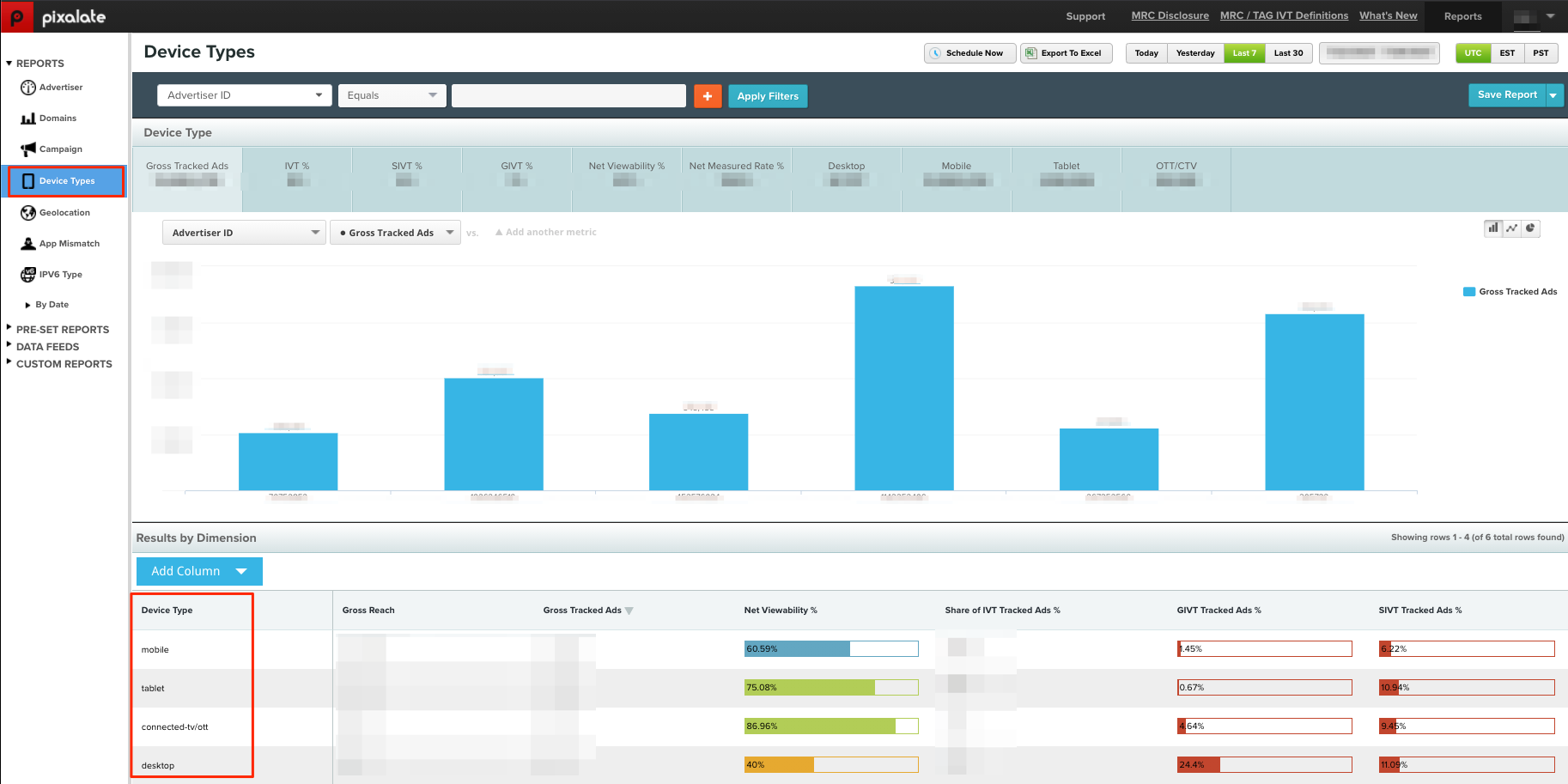Click the Gross Tracked Ads legend swatch

click(1469, 292)
